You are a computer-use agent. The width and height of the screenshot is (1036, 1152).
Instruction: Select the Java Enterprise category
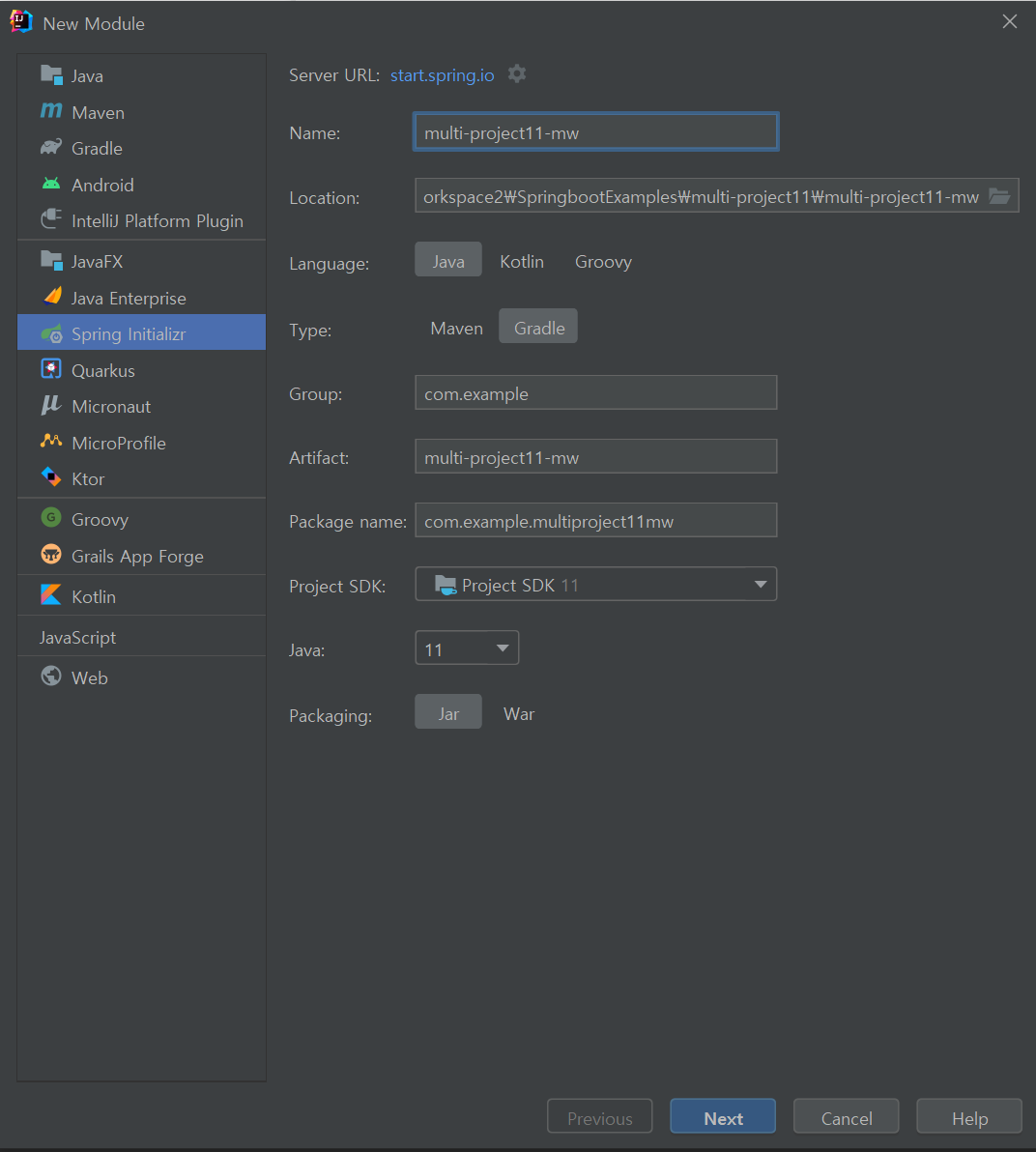[129, 298]
